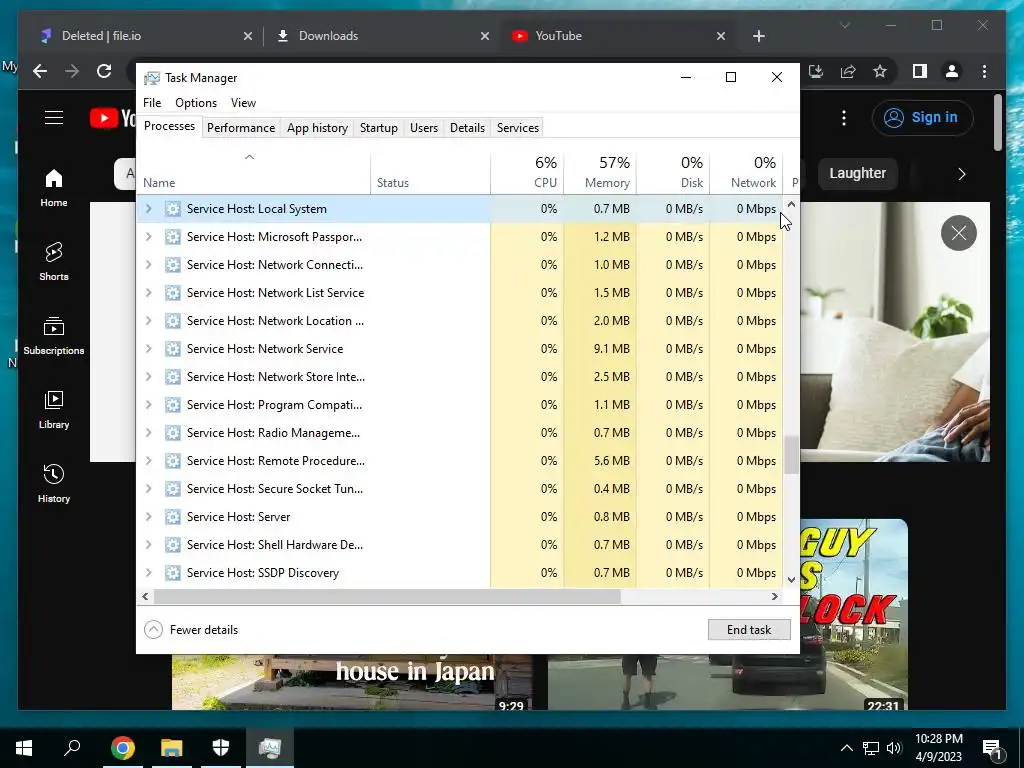1024x768 pixels.
Task: Expand Service Host: Network Store Interface
Action: (148, 377)
